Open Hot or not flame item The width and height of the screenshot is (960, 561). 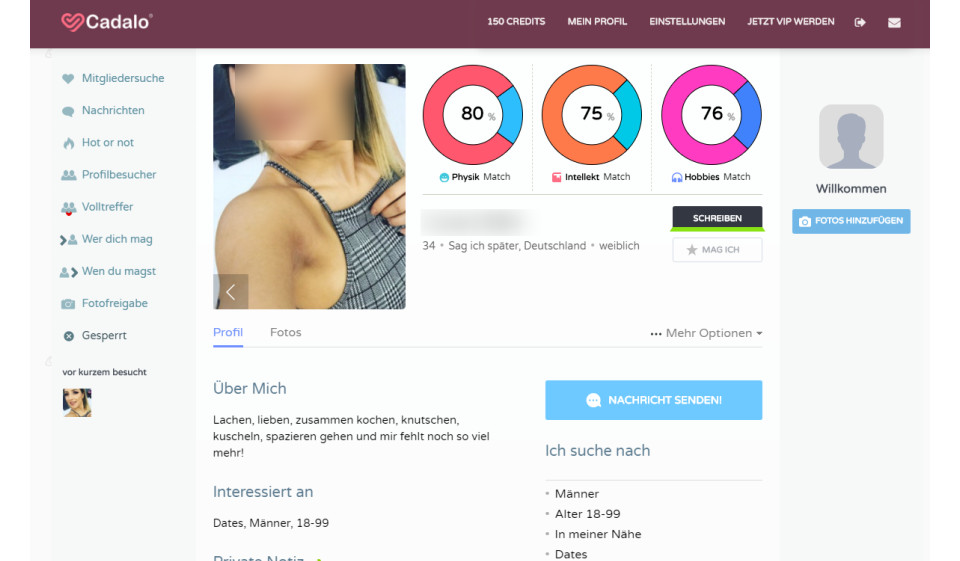point(97,143)
